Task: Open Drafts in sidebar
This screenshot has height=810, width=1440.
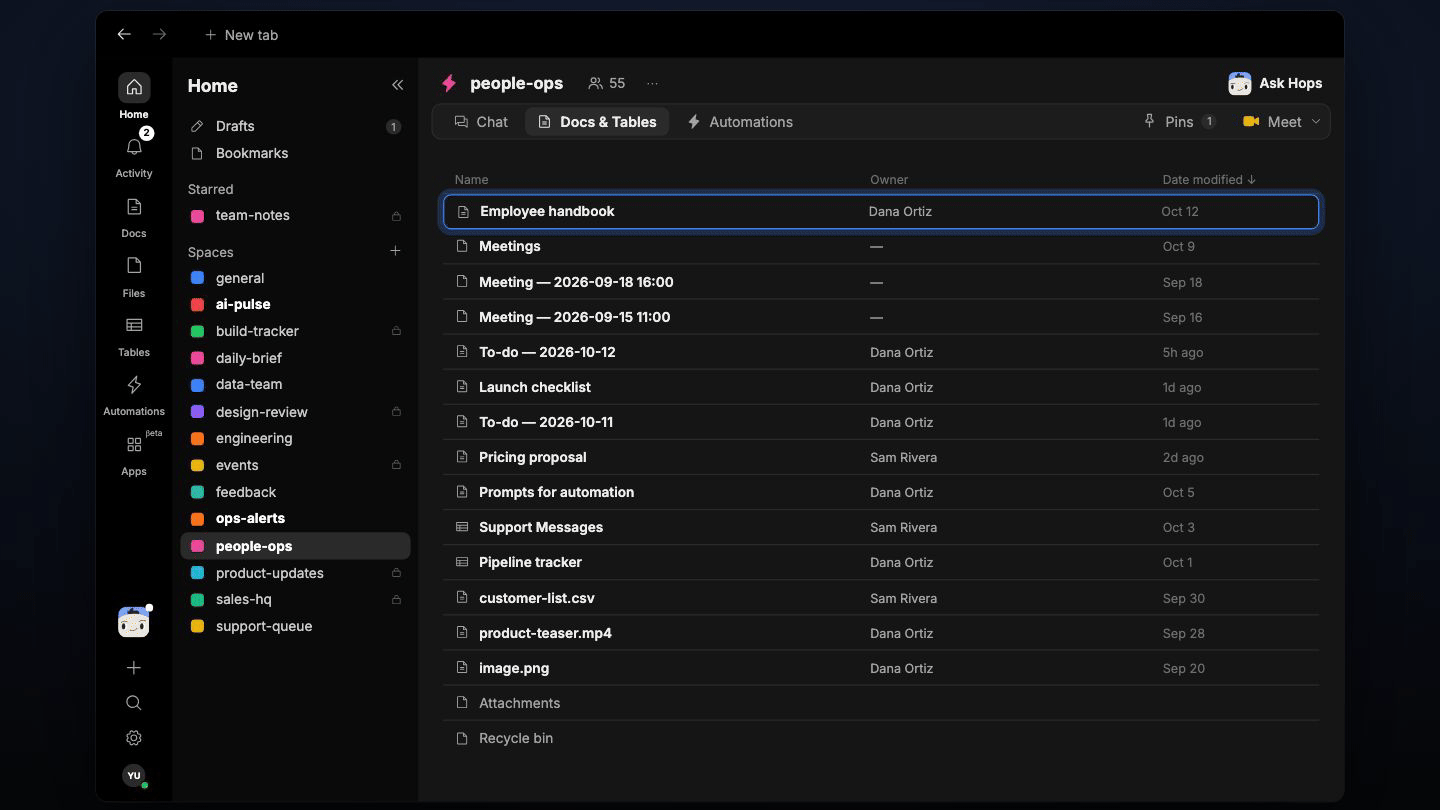Action: pos(295,126)
